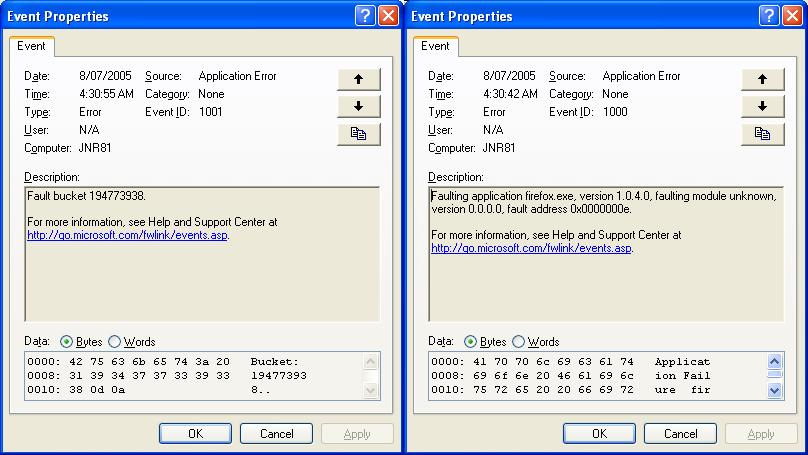Switch to Event tab in left window (ID 1001)

coord(31,46)
